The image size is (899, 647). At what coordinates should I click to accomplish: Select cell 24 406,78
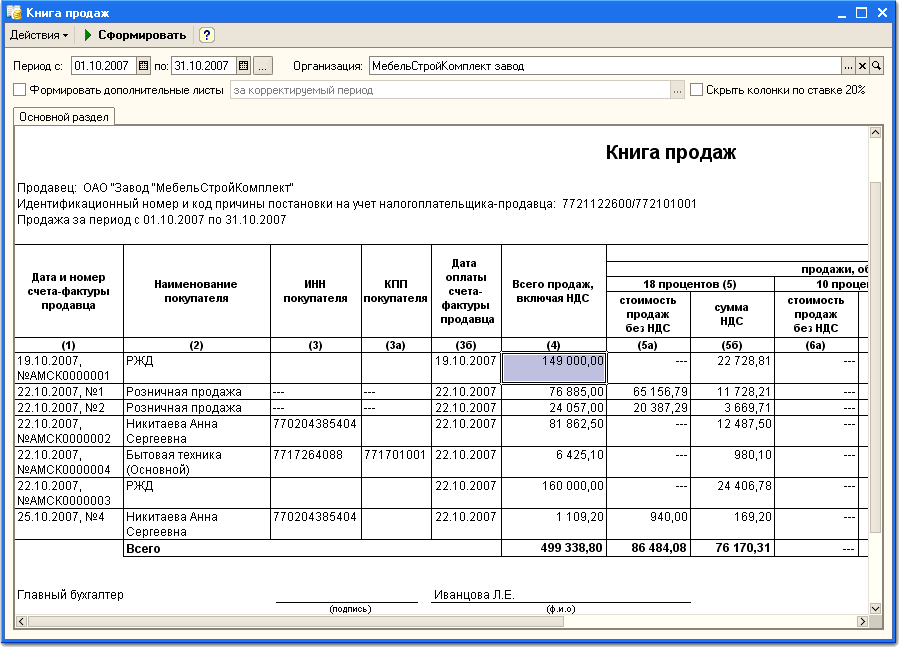pos(733,493)
